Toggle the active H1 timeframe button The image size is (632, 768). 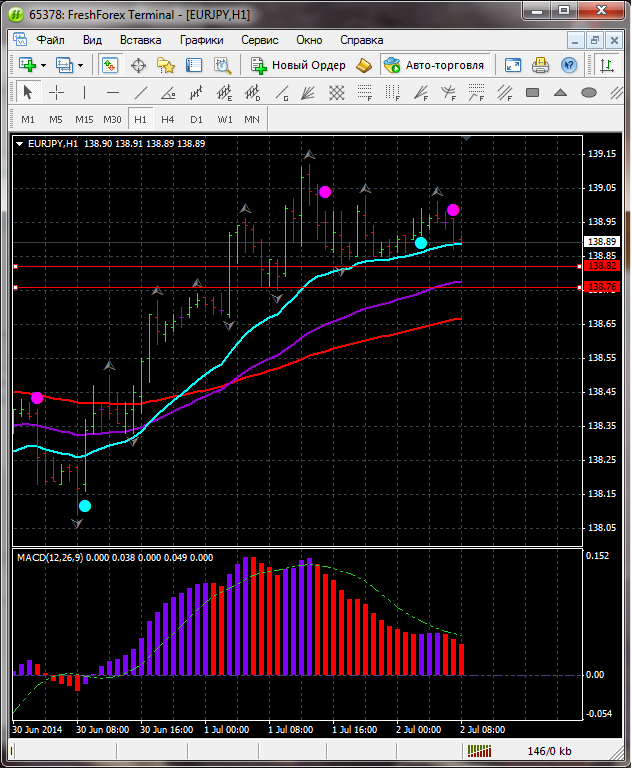(x=141, y=120)
